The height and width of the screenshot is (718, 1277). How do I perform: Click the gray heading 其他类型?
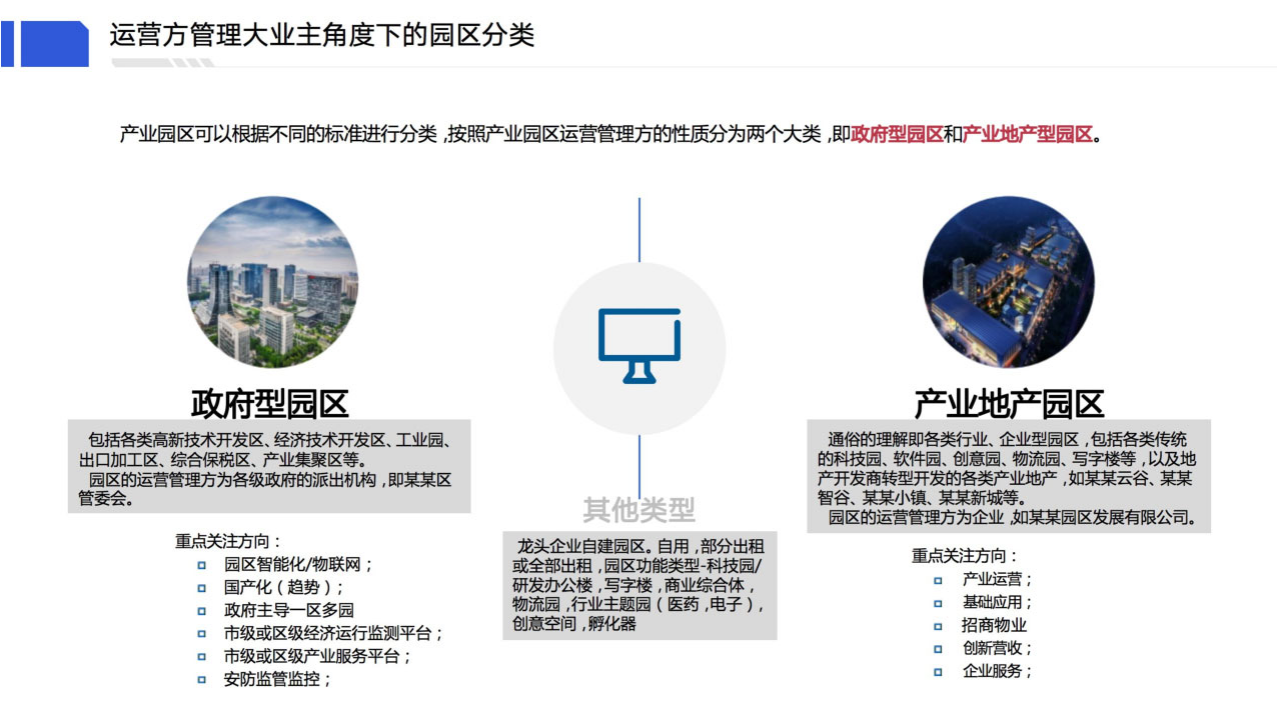639,510
